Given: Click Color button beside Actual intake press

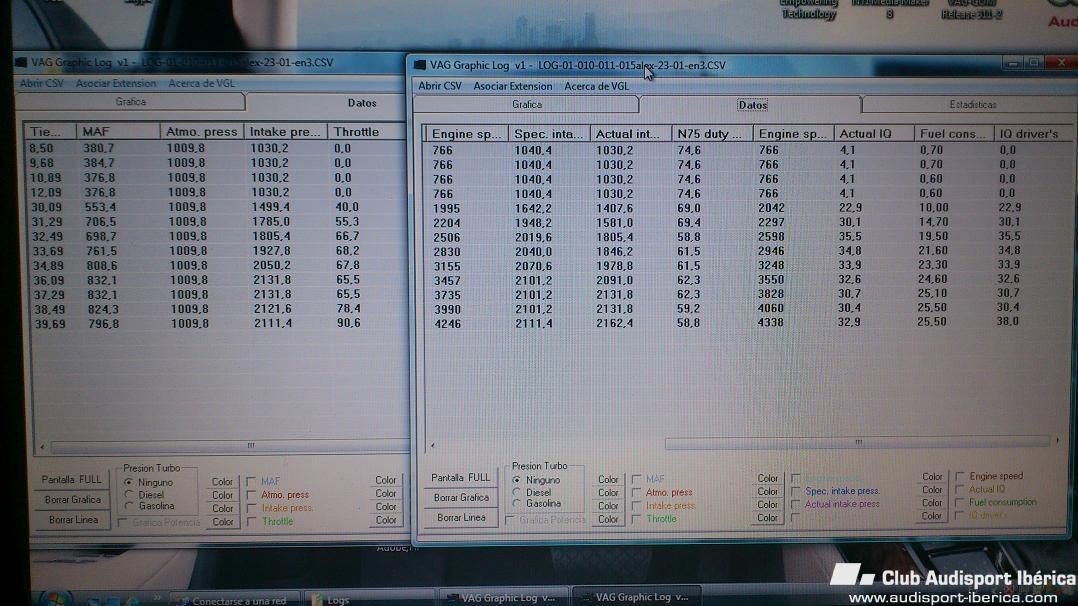Looking at the screenshot, I should coord(767,504).
